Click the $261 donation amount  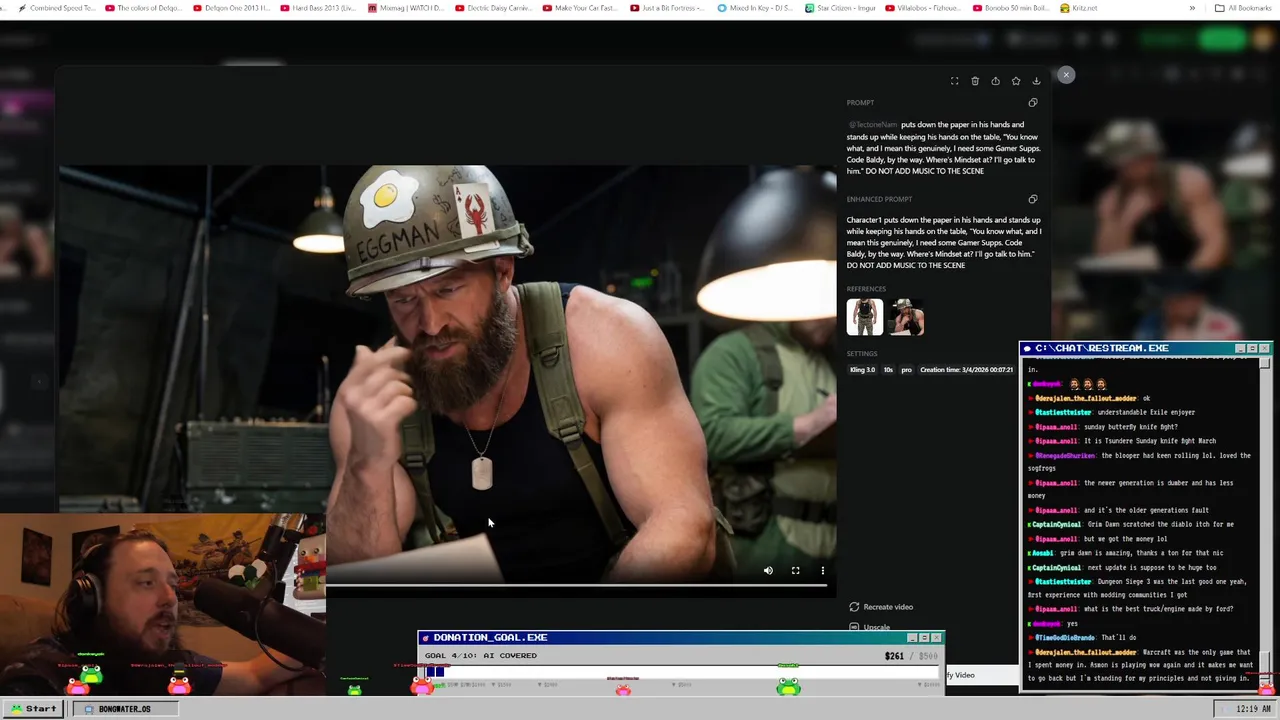pyautogui.click(x=894, y=656)
